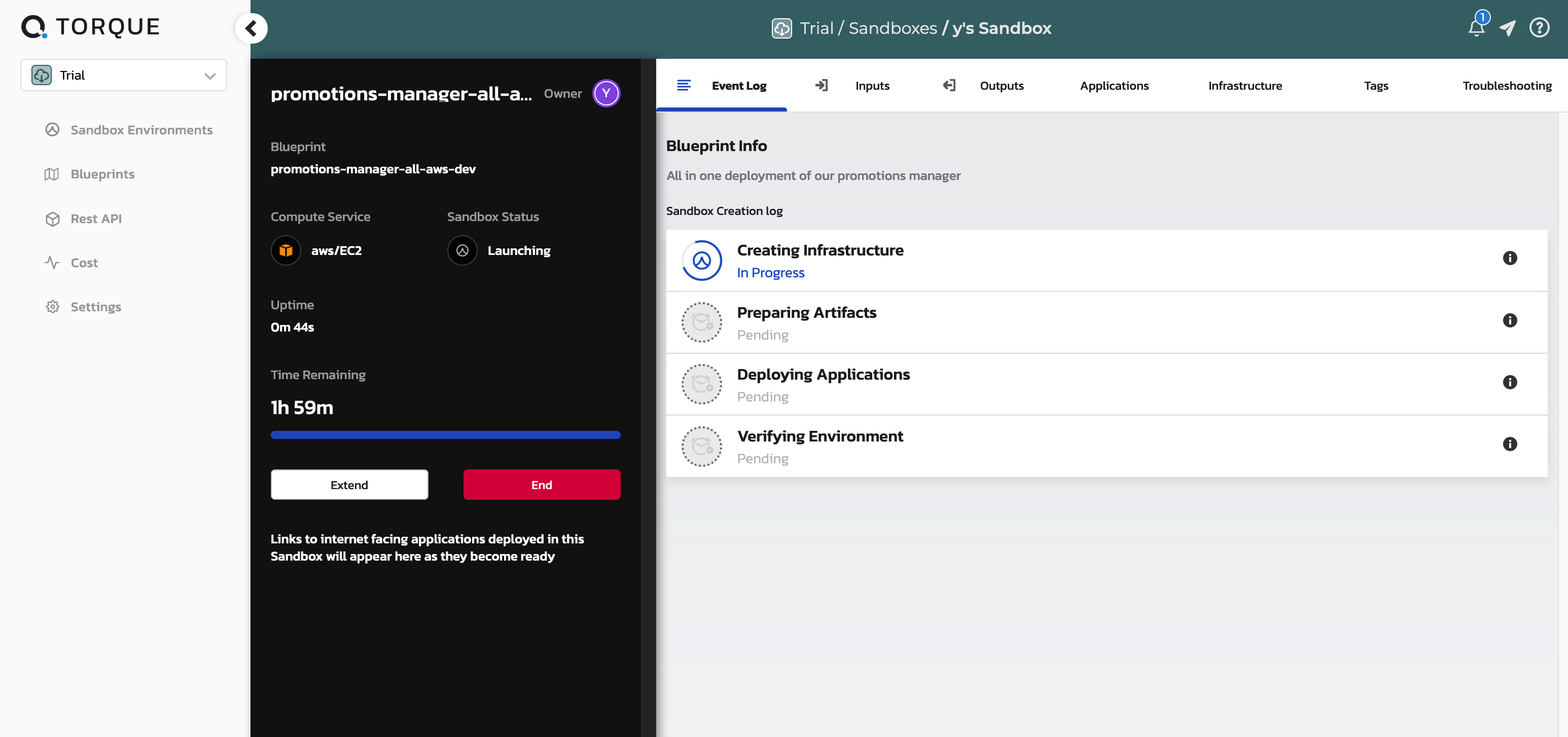Click the aws/EC2 compute service icon
Image resolution: width=1568 pixels, height=737 pixels.
point(286,250)
